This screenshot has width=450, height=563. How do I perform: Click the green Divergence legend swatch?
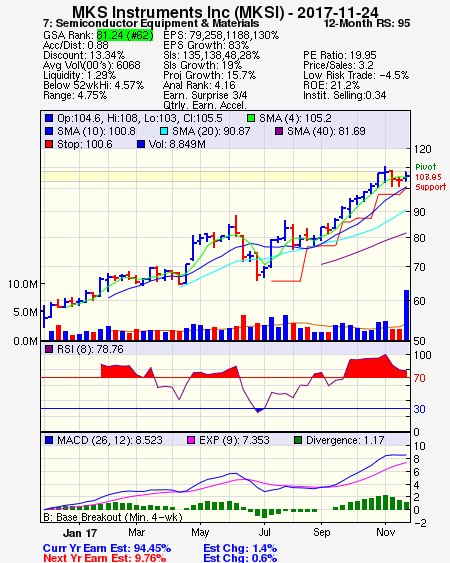click(x=298, y=440)
